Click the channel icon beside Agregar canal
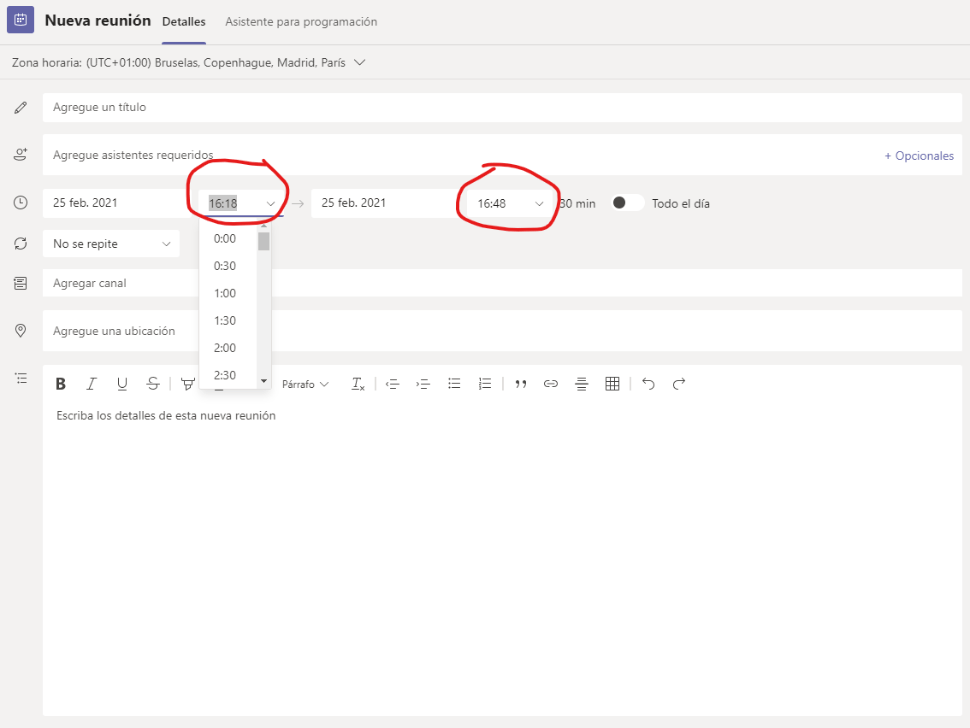This screenshot has width=970, height=728. [x=20, y=283]
